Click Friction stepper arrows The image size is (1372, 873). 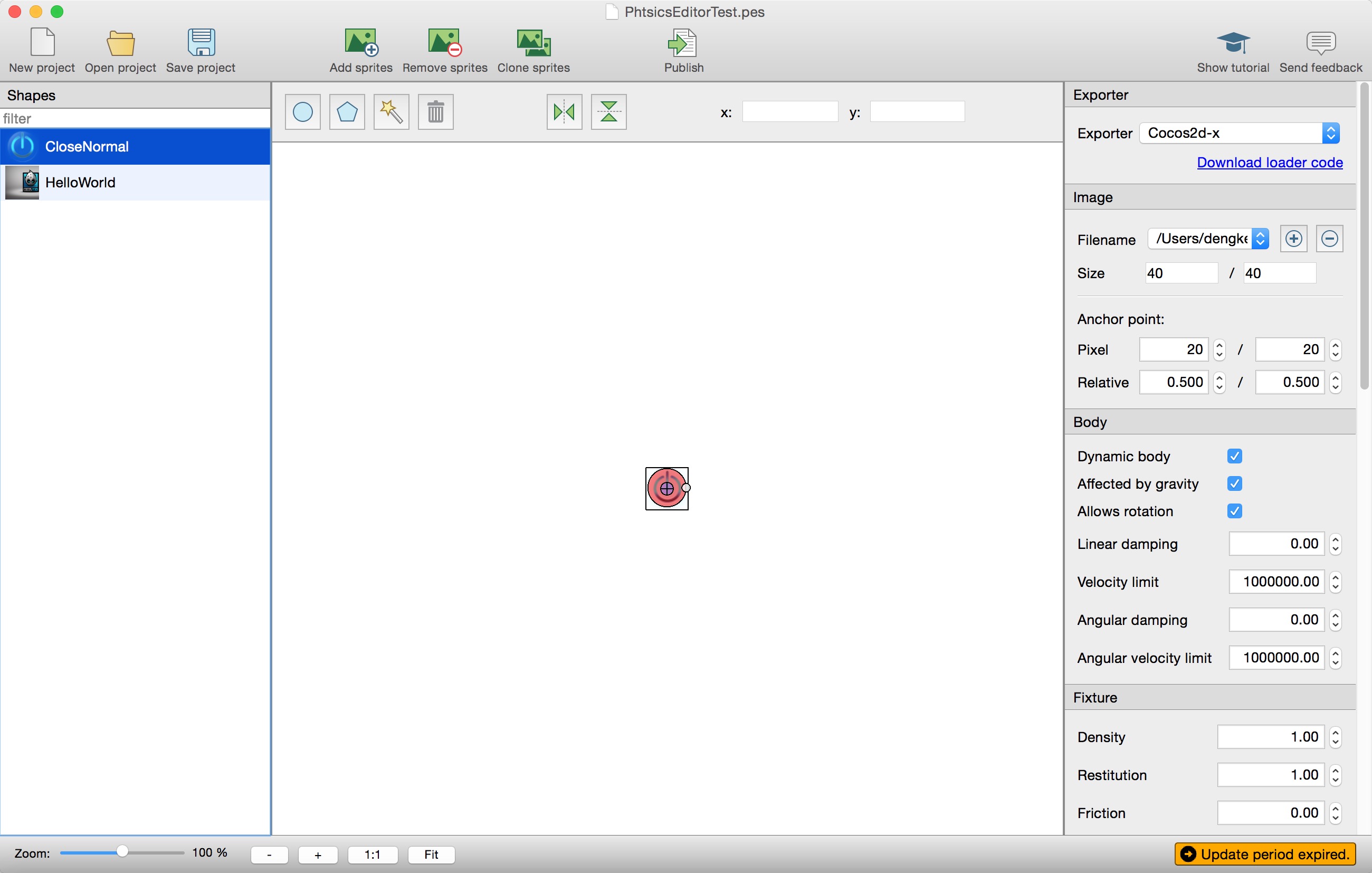1335,813
